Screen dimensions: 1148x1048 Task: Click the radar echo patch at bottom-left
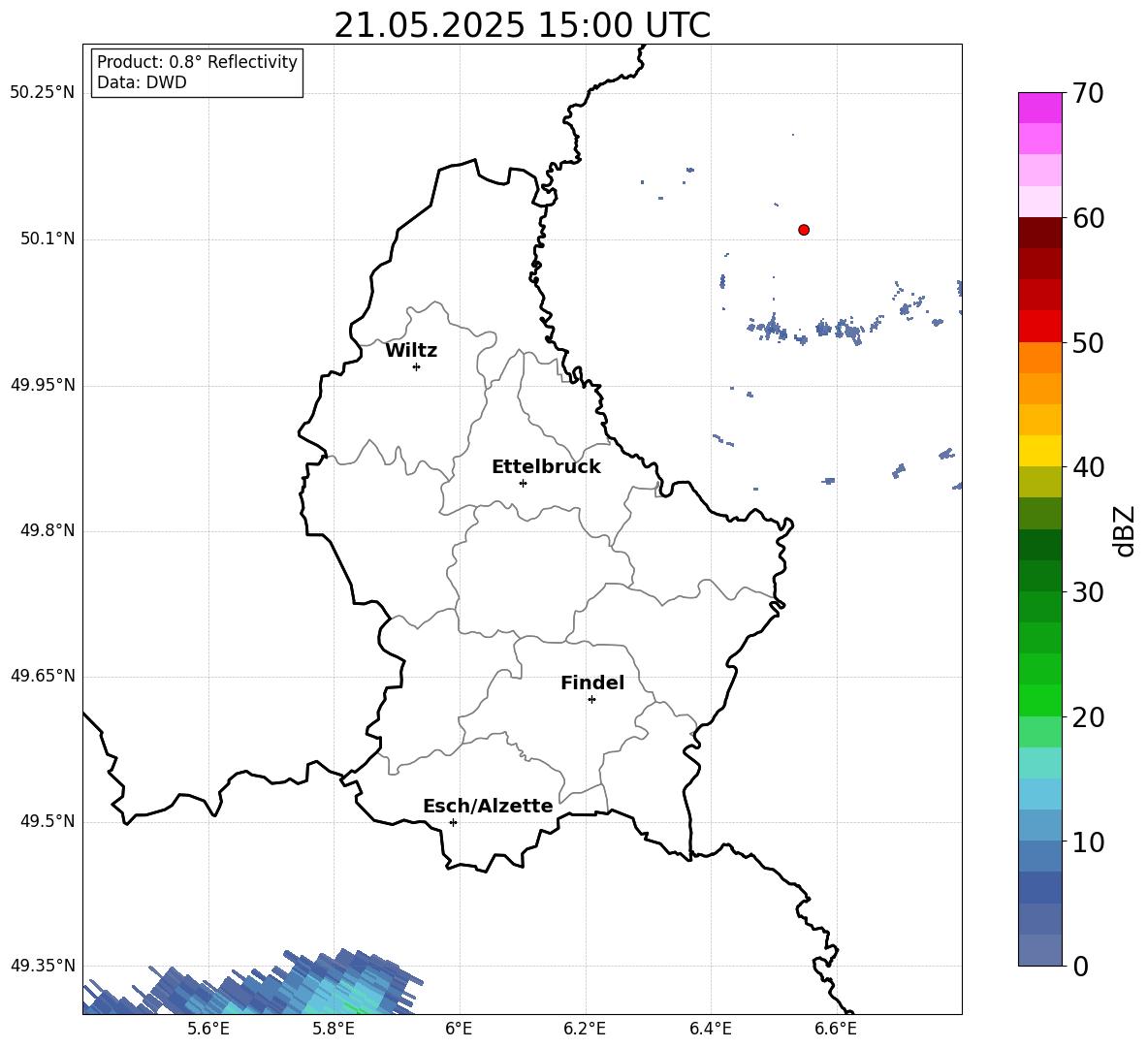[x=253, y=984]
